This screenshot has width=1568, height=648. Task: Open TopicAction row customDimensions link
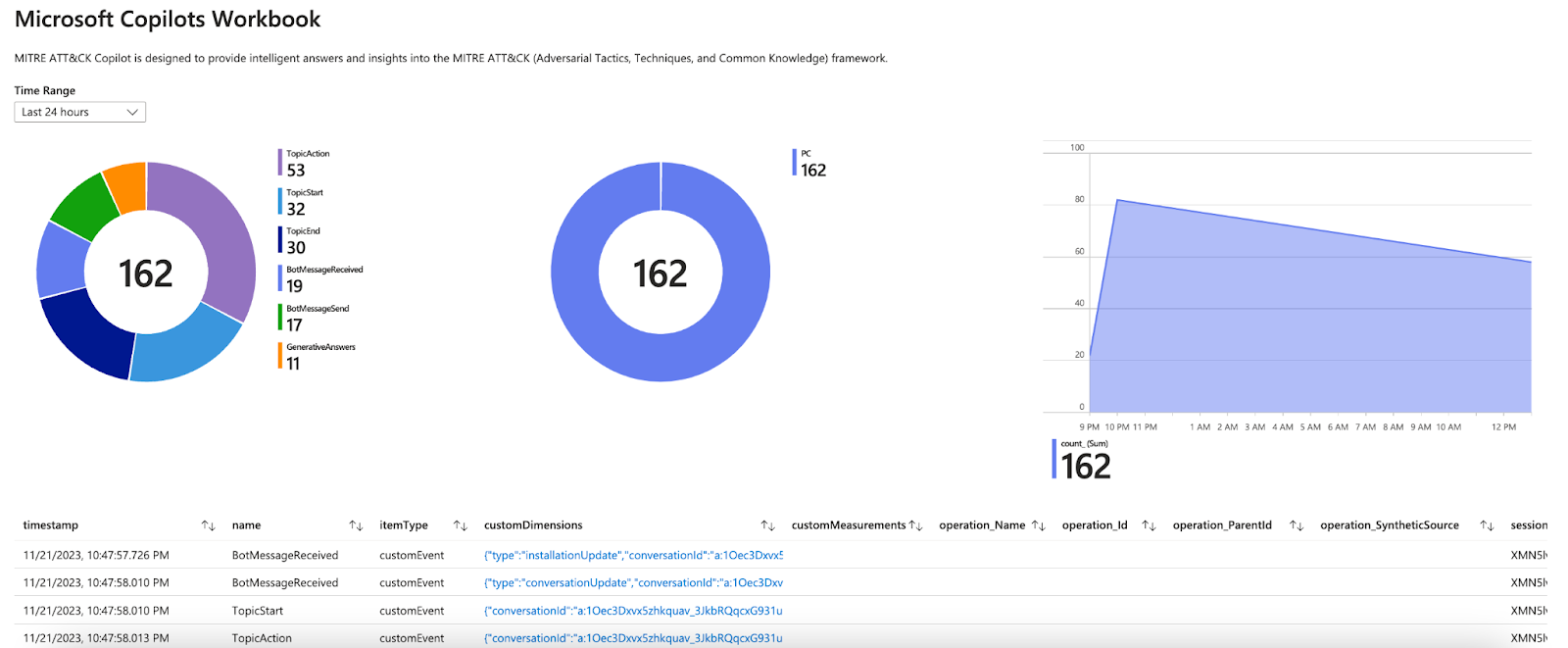click(x=633, y=638)
